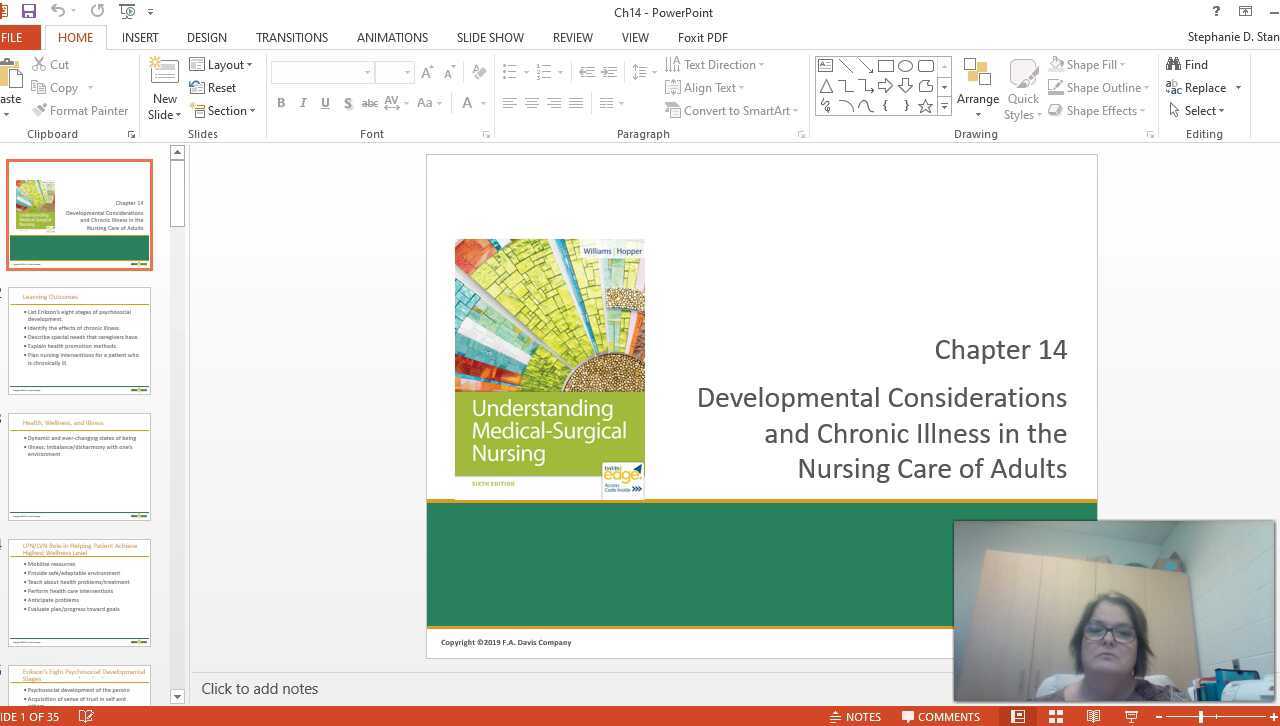This screenshot has height=726, width=1280.
Task: Toggle Normal view button in status bar
Action: 1017,716
